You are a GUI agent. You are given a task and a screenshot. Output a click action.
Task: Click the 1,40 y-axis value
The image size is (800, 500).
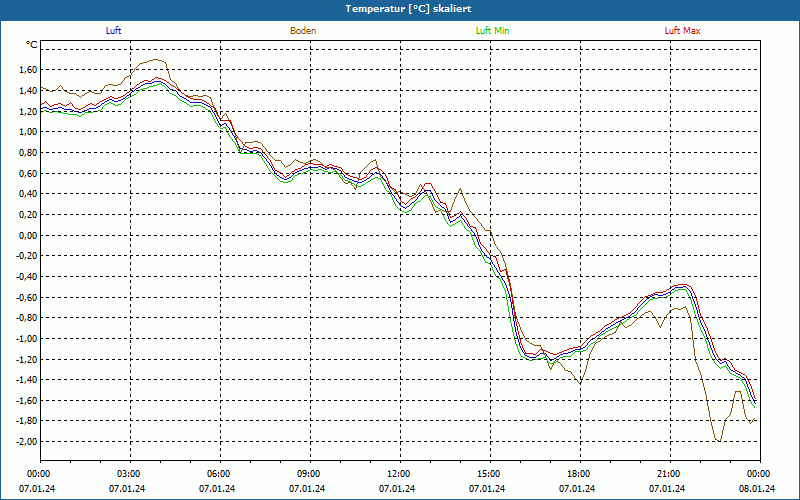[x=29, y=90]
